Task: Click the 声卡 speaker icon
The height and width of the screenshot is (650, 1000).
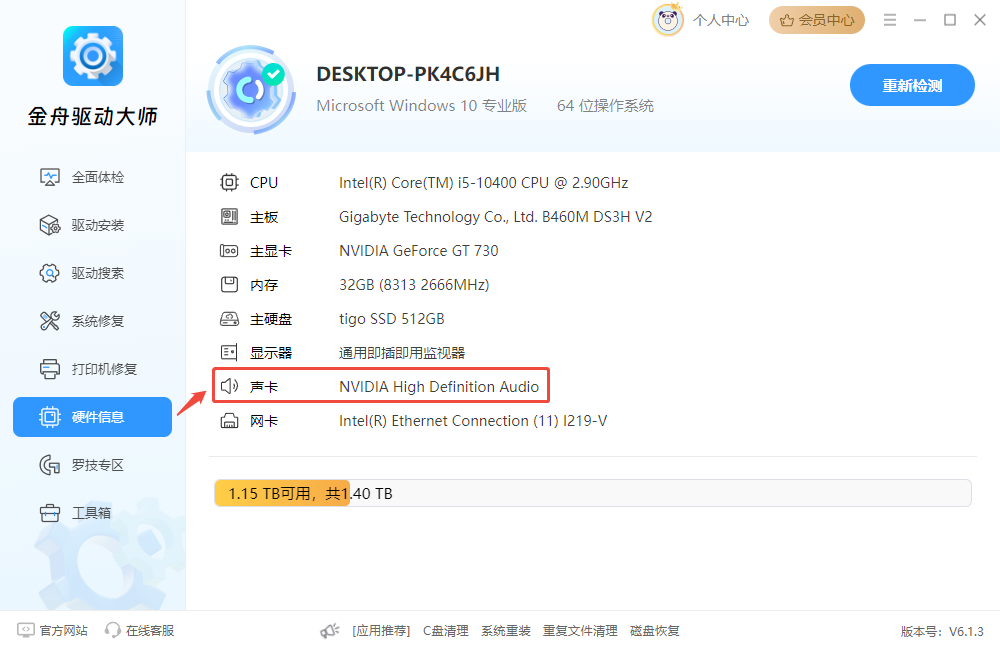Action: point(229,386)
